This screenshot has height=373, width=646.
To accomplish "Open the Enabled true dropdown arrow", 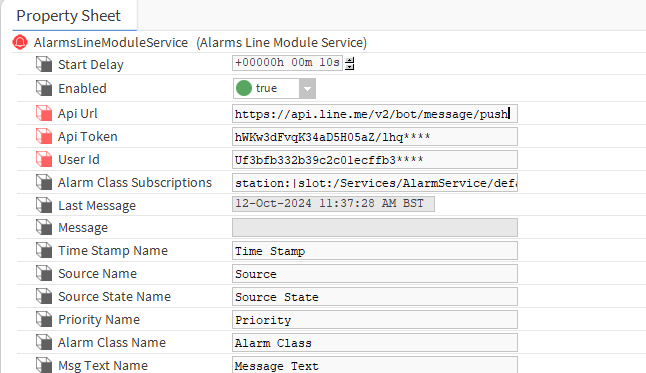I will pyautogui.click(x=307, y=89).
